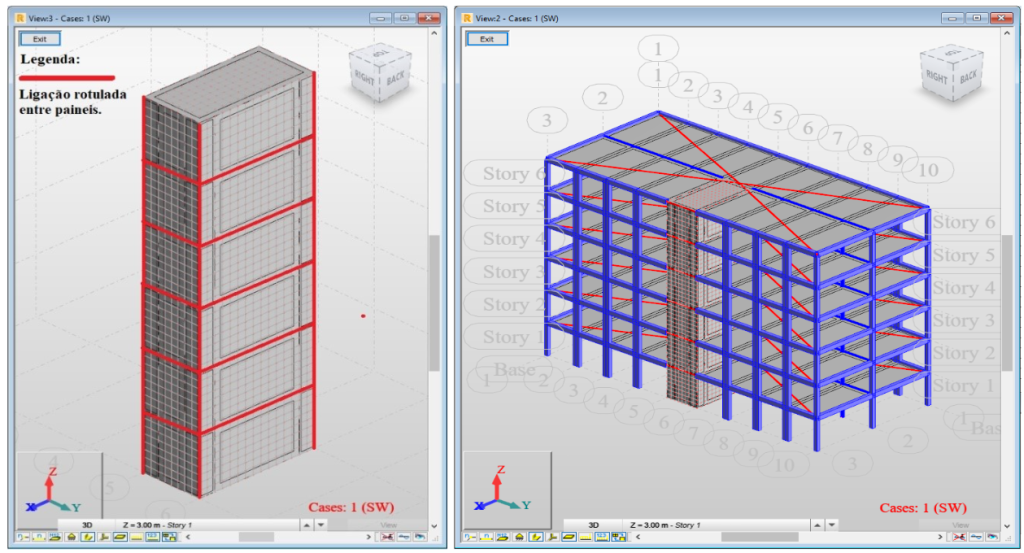Click scroll left arrow in View:2

pyautogui.click(x=638, y=537)
